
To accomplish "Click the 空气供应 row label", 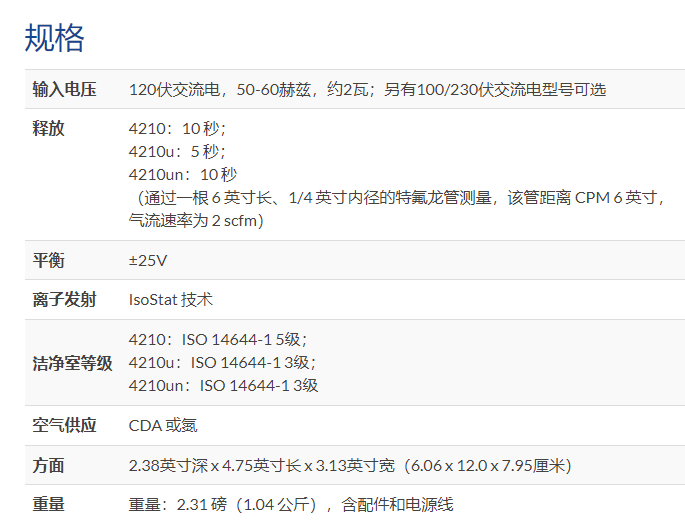I will point(64,425).
